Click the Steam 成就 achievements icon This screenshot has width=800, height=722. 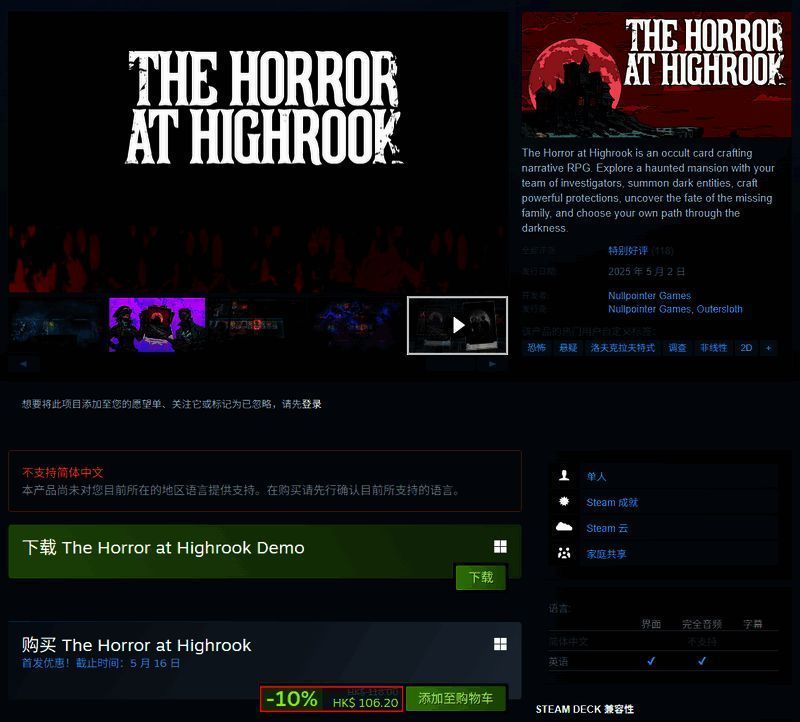(x=565, y=502)
